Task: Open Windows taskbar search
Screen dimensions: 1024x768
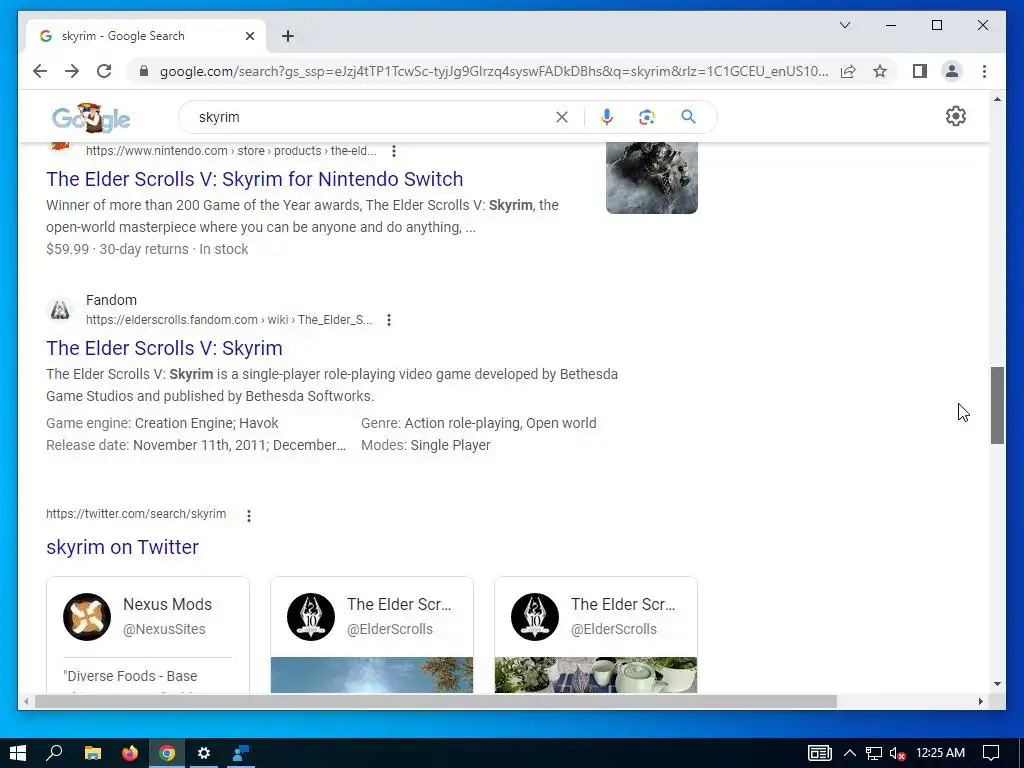Action: 54,753
